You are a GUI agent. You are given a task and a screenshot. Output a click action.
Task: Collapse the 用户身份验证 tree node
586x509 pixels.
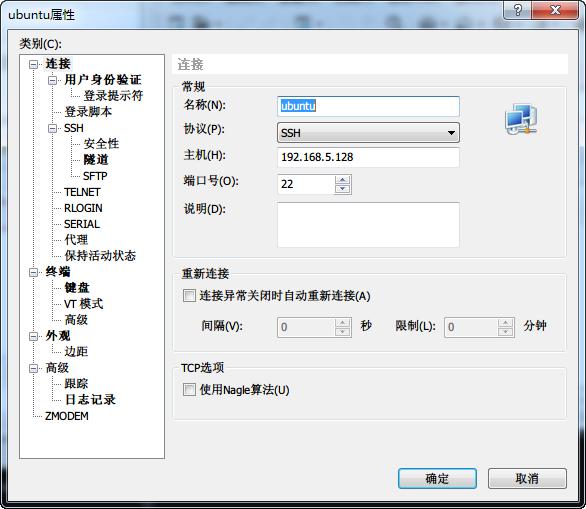(x=53, y=80)
